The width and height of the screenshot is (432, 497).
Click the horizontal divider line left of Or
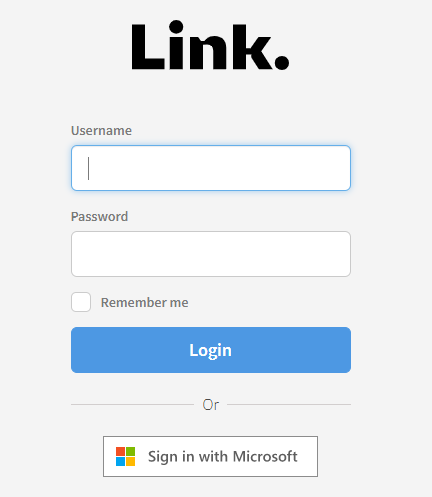tap(132, 405)
